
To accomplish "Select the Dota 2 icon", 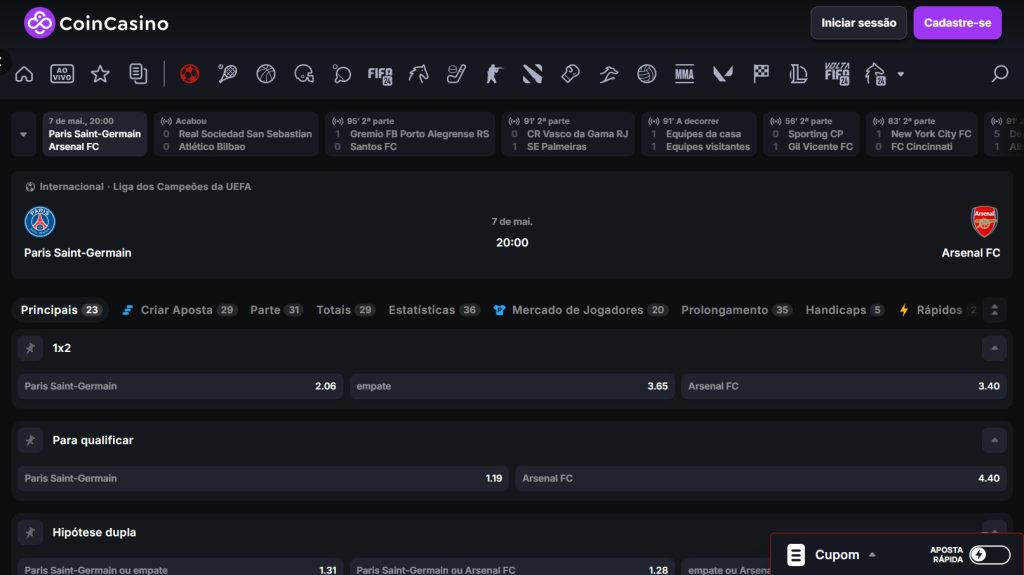I will pos(532,74).
